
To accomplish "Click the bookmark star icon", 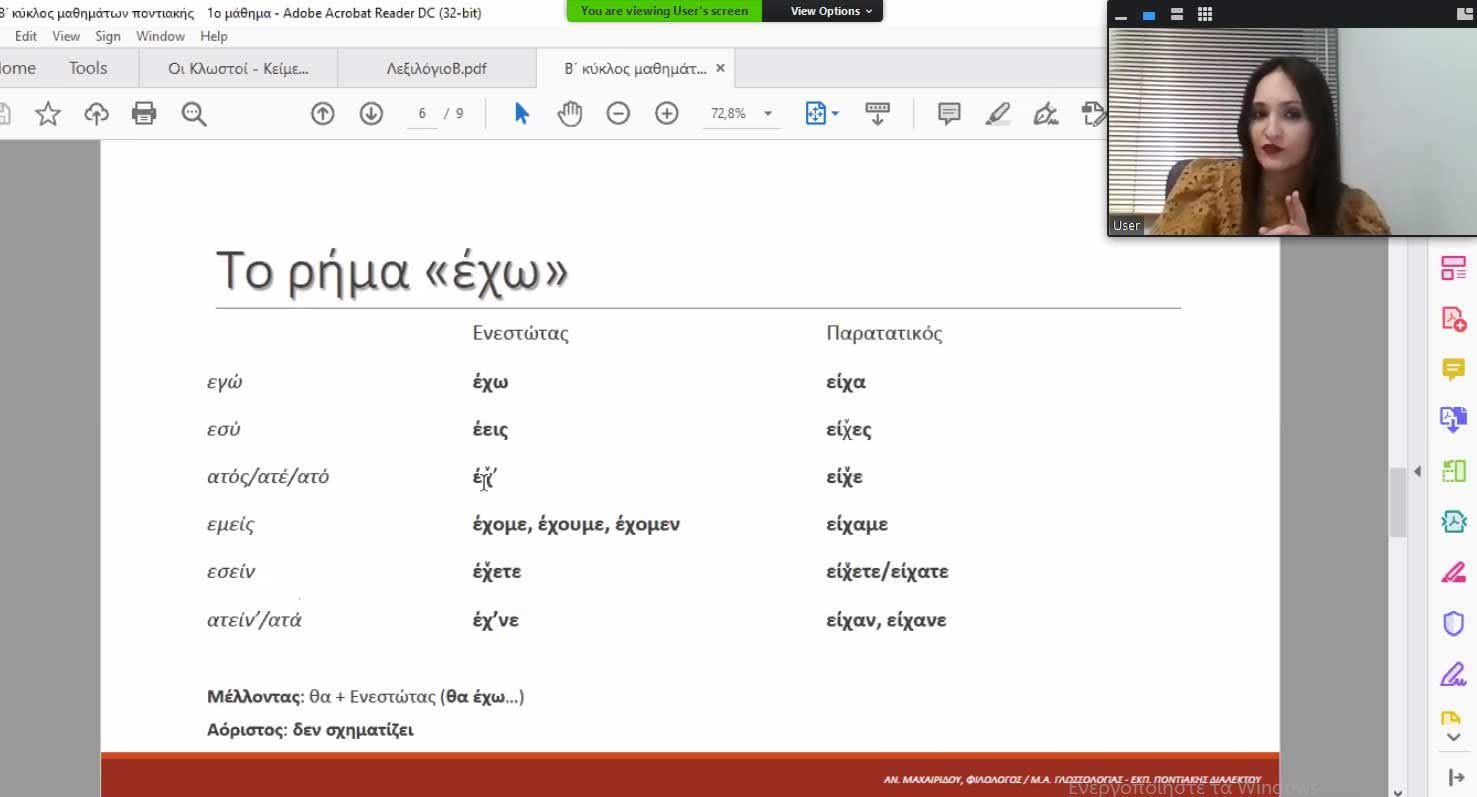I will coord(47,114).
